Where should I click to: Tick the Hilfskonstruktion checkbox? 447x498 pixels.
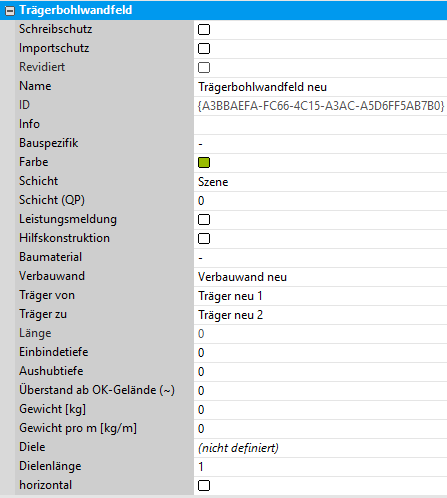pyautogui.click(x=204, y=238)
